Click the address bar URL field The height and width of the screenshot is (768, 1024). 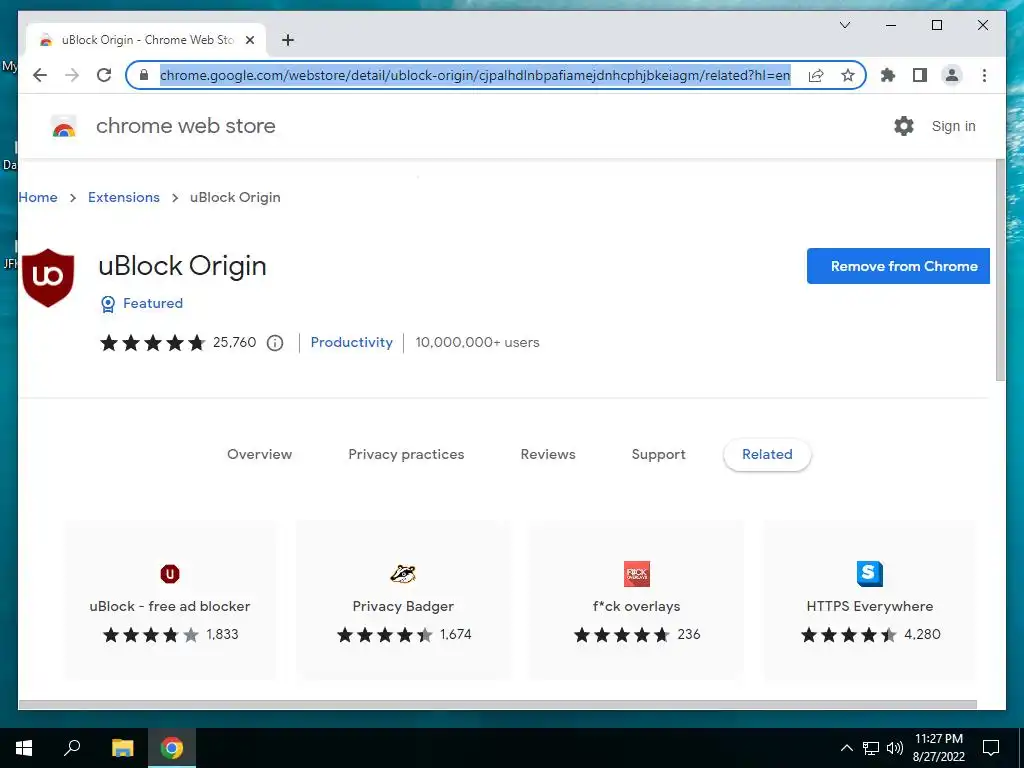(475, 75)
